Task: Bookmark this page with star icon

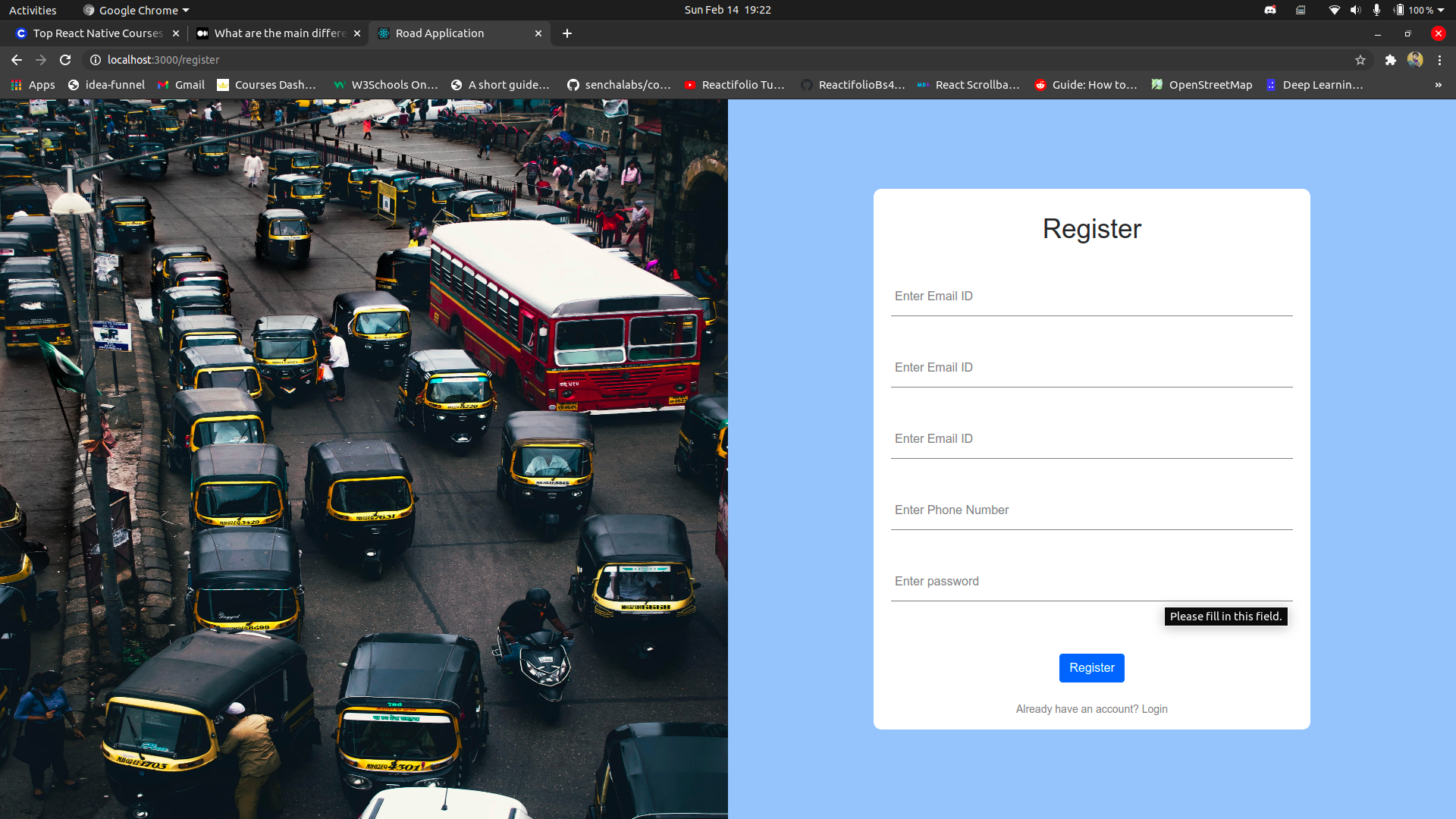Action: pos(1360,60)
